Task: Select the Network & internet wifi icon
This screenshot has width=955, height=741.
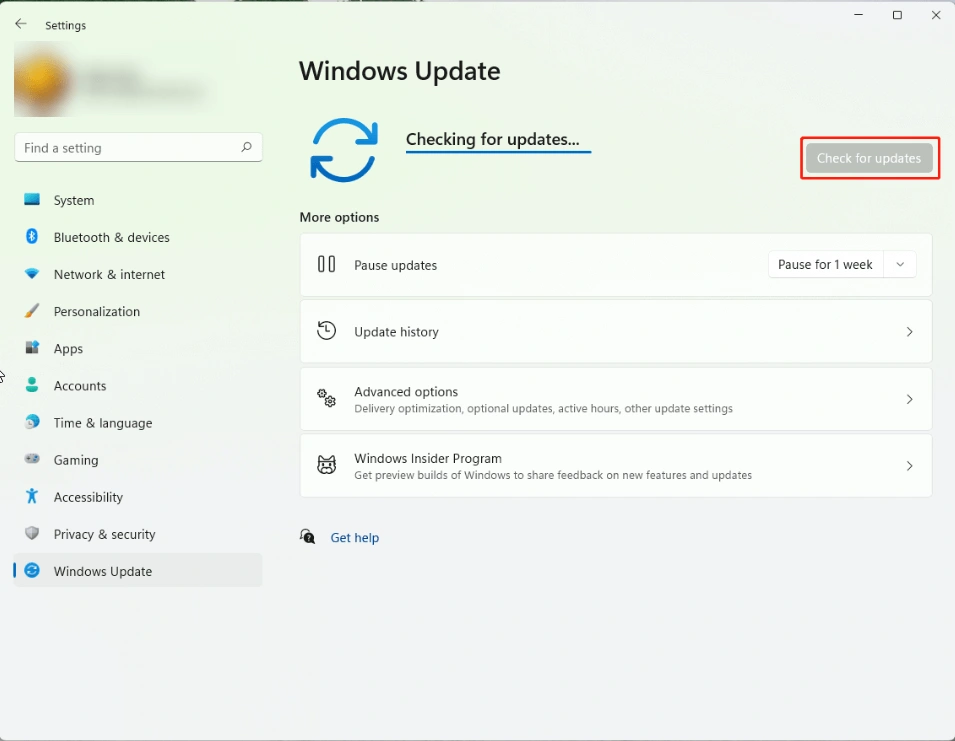Action: click(32, 274)
